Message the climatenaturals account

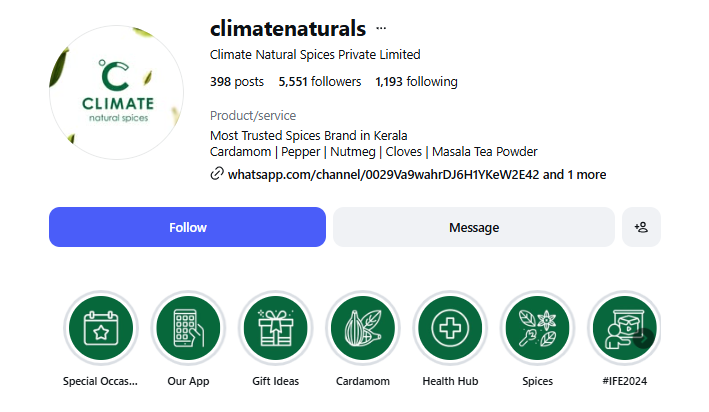pyautogui.click(x=473, y=227)
